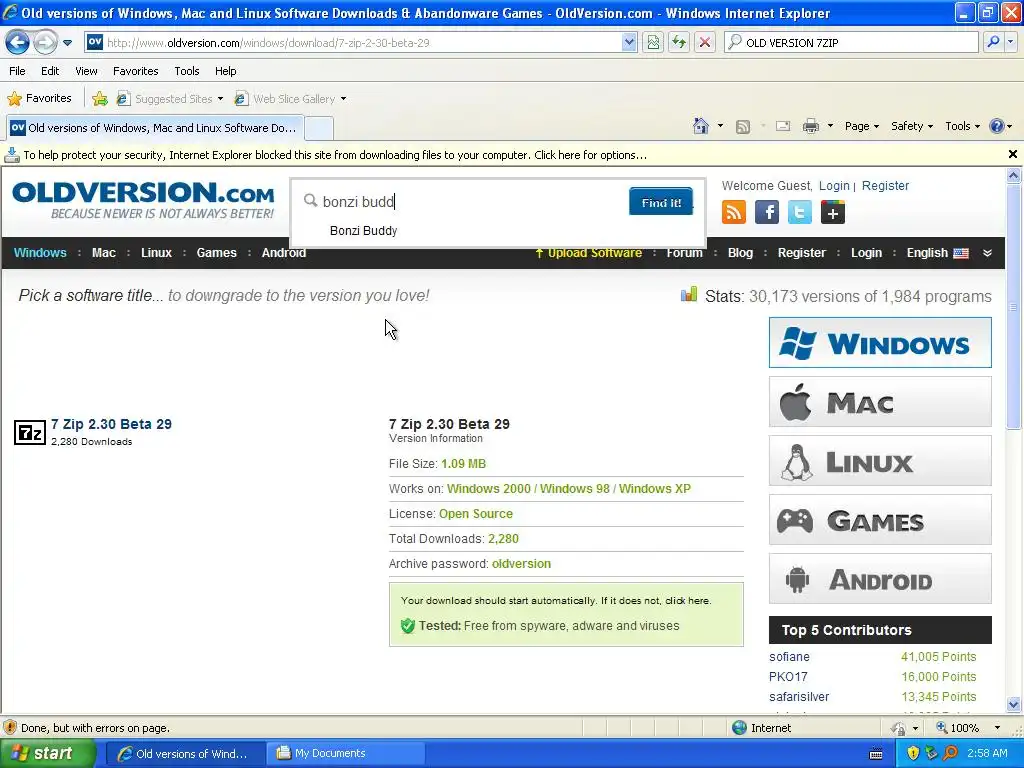
Task: Expand the navigation bar double-chevron
Action: coord(987,253)
